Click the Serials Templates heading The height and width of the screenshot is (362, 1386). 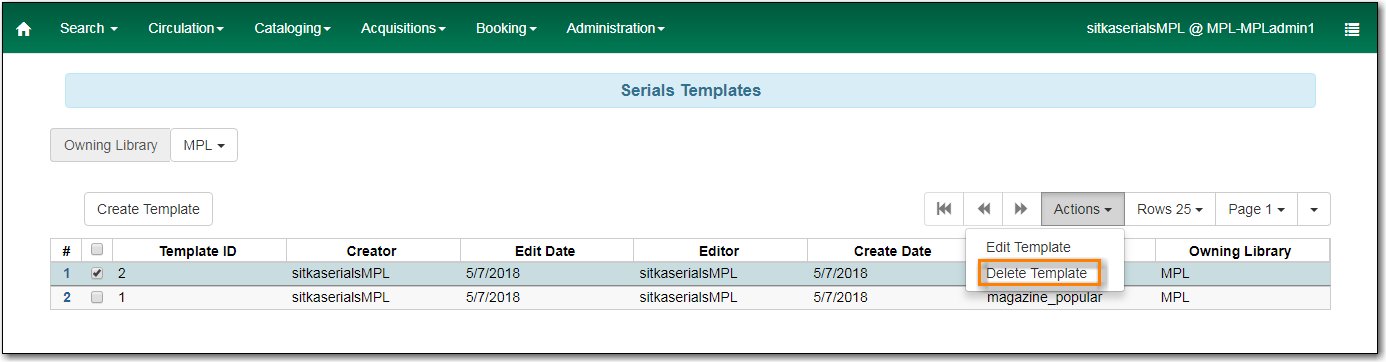(690, 90)
